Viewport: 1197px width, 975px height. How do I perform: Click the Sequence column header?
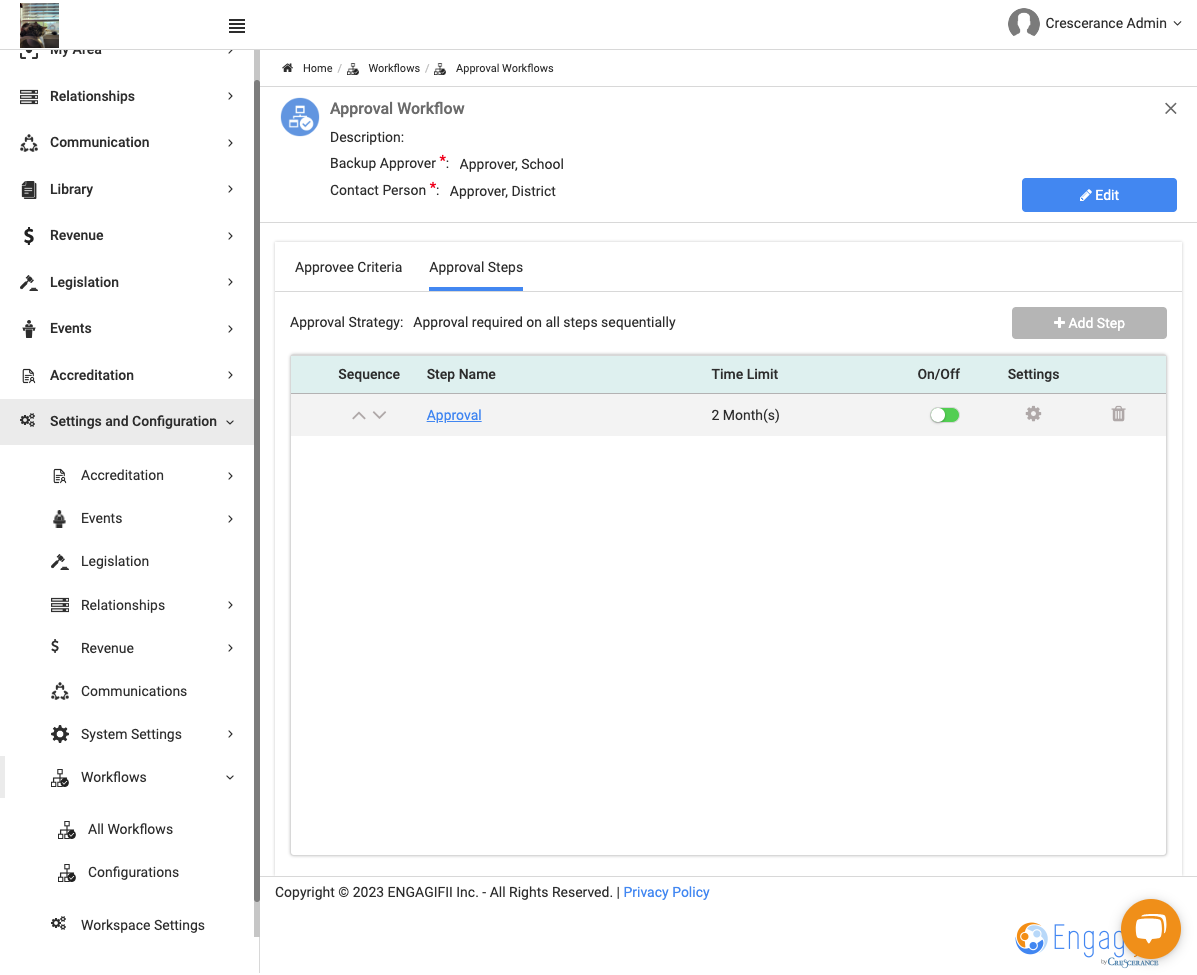coord(369,374)
